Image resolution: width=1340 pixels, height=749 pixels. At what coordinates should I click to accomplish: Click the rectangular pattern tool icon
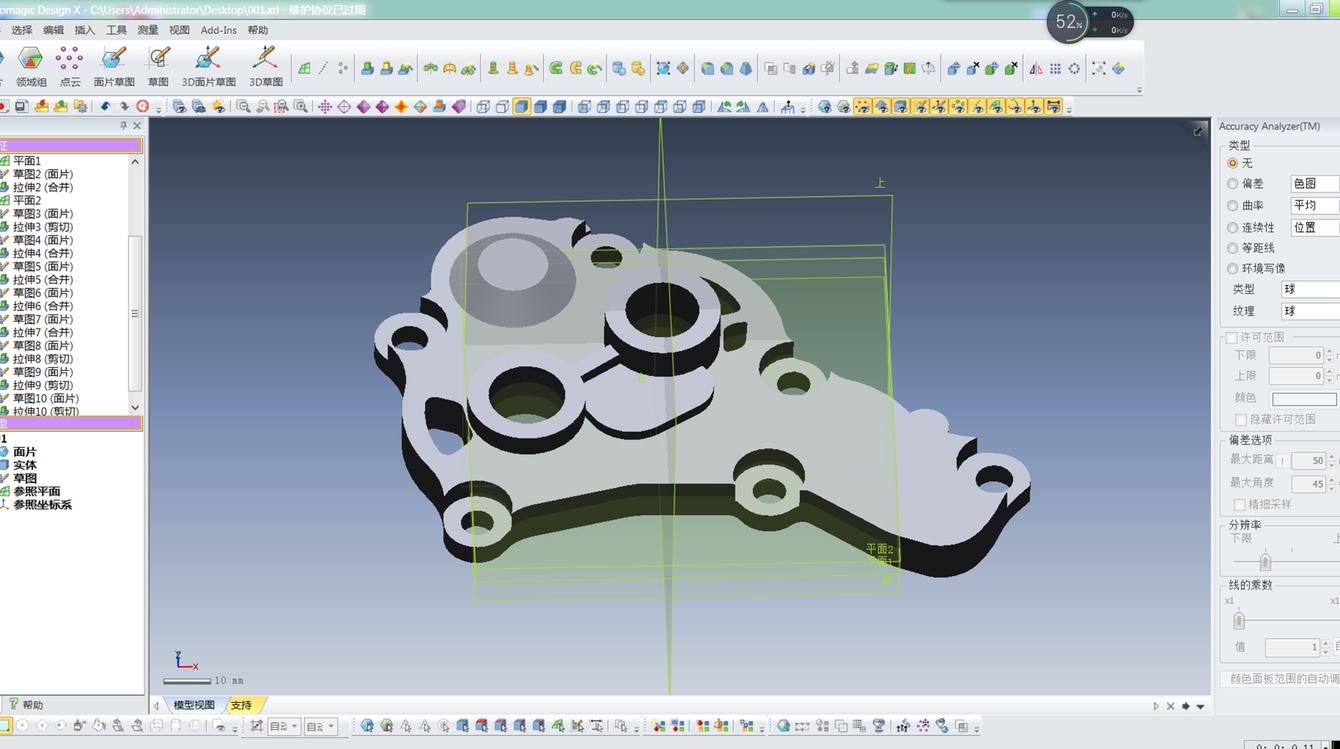[1055, 69]
